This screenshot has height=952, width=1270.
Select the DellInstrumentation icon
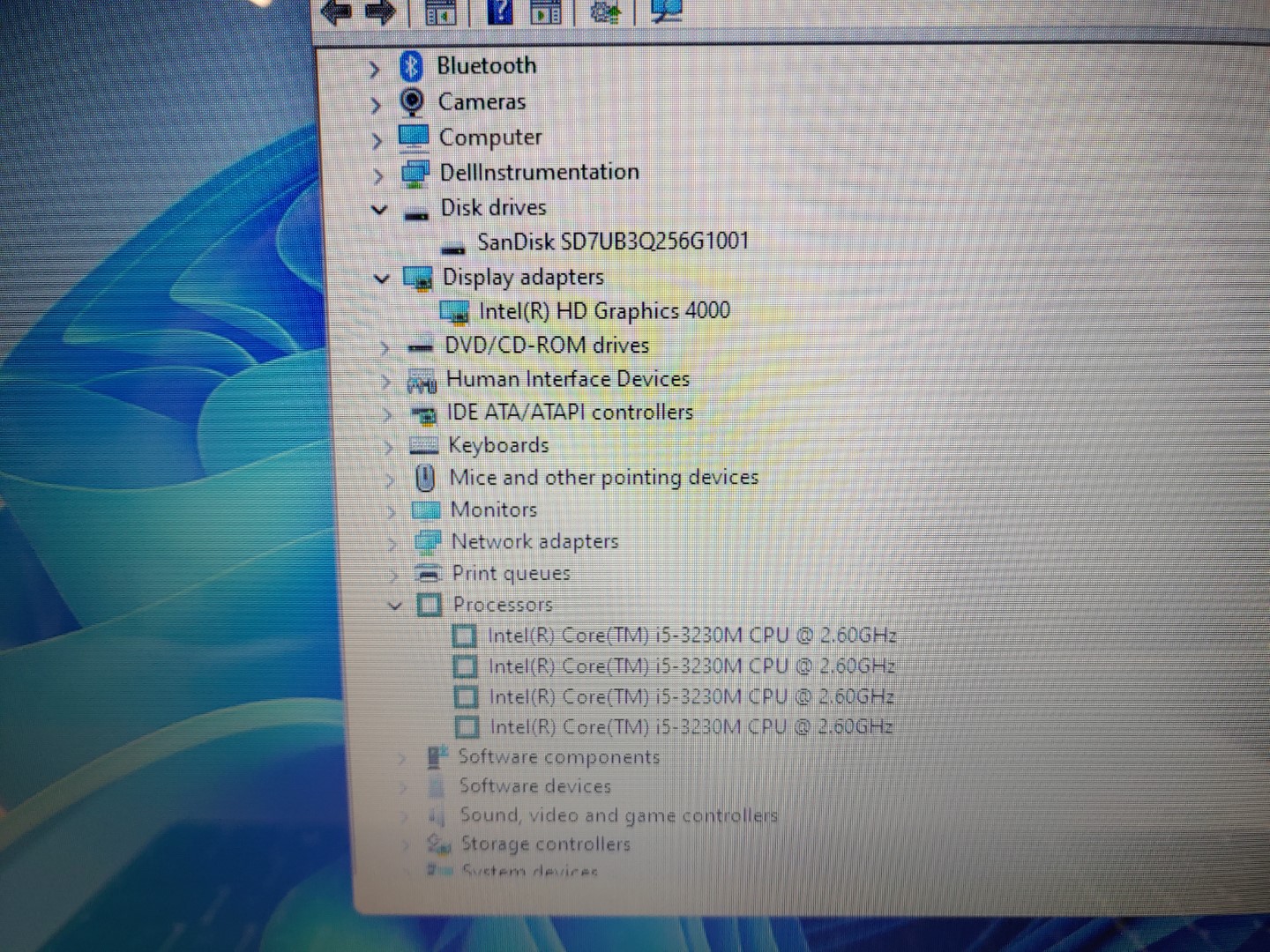pyautogui.click(x=415, y=173)
